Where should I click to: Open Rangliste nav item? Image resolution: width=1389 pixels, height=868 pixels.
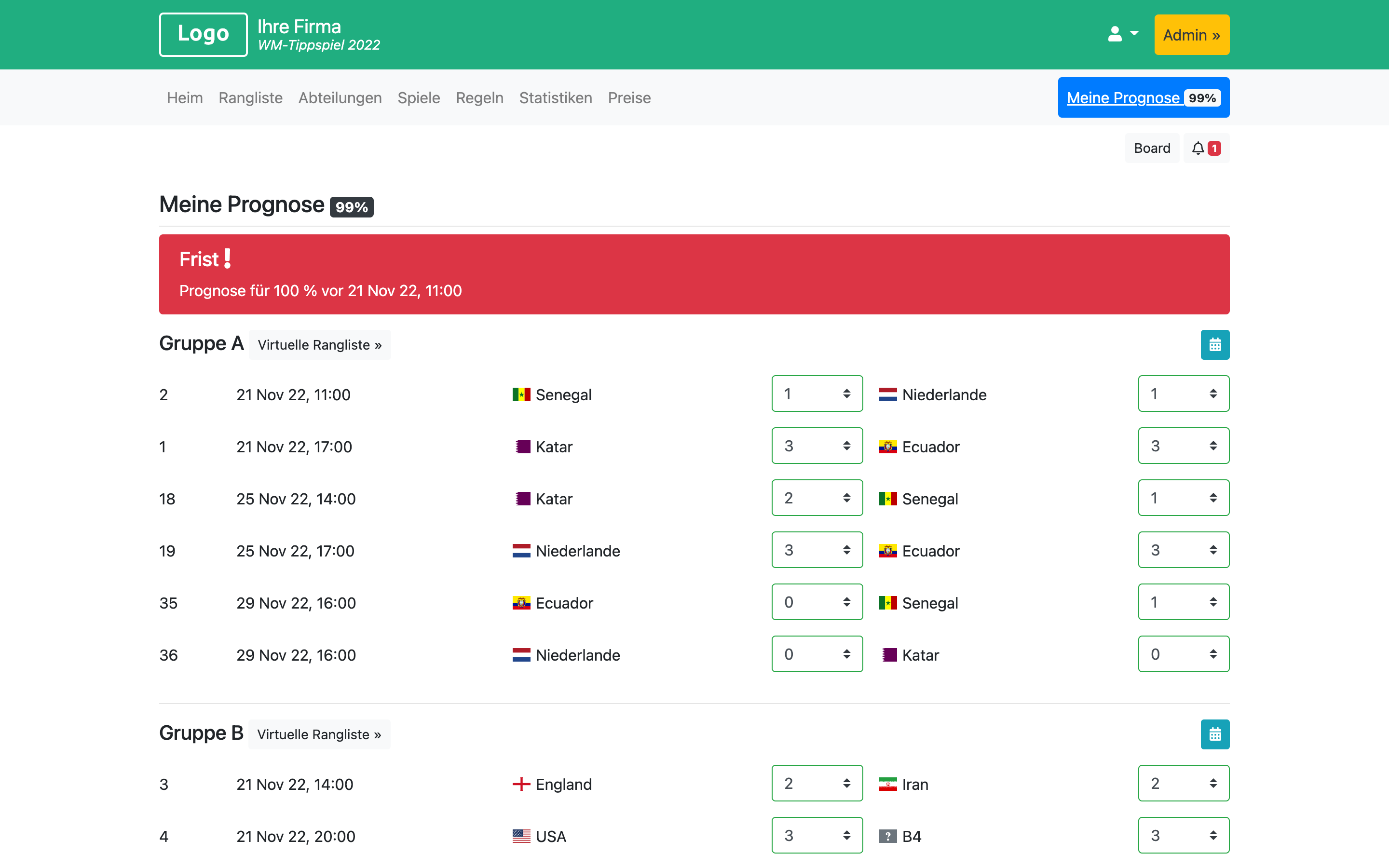[x=250, y=98]
